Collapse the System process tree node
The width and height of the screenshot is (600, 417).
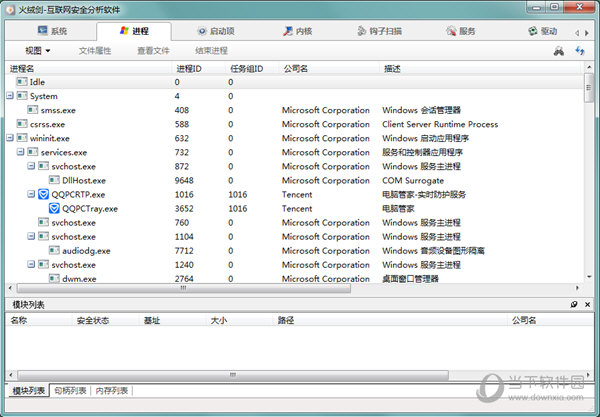pyautogui.click(x=10, y=96)
